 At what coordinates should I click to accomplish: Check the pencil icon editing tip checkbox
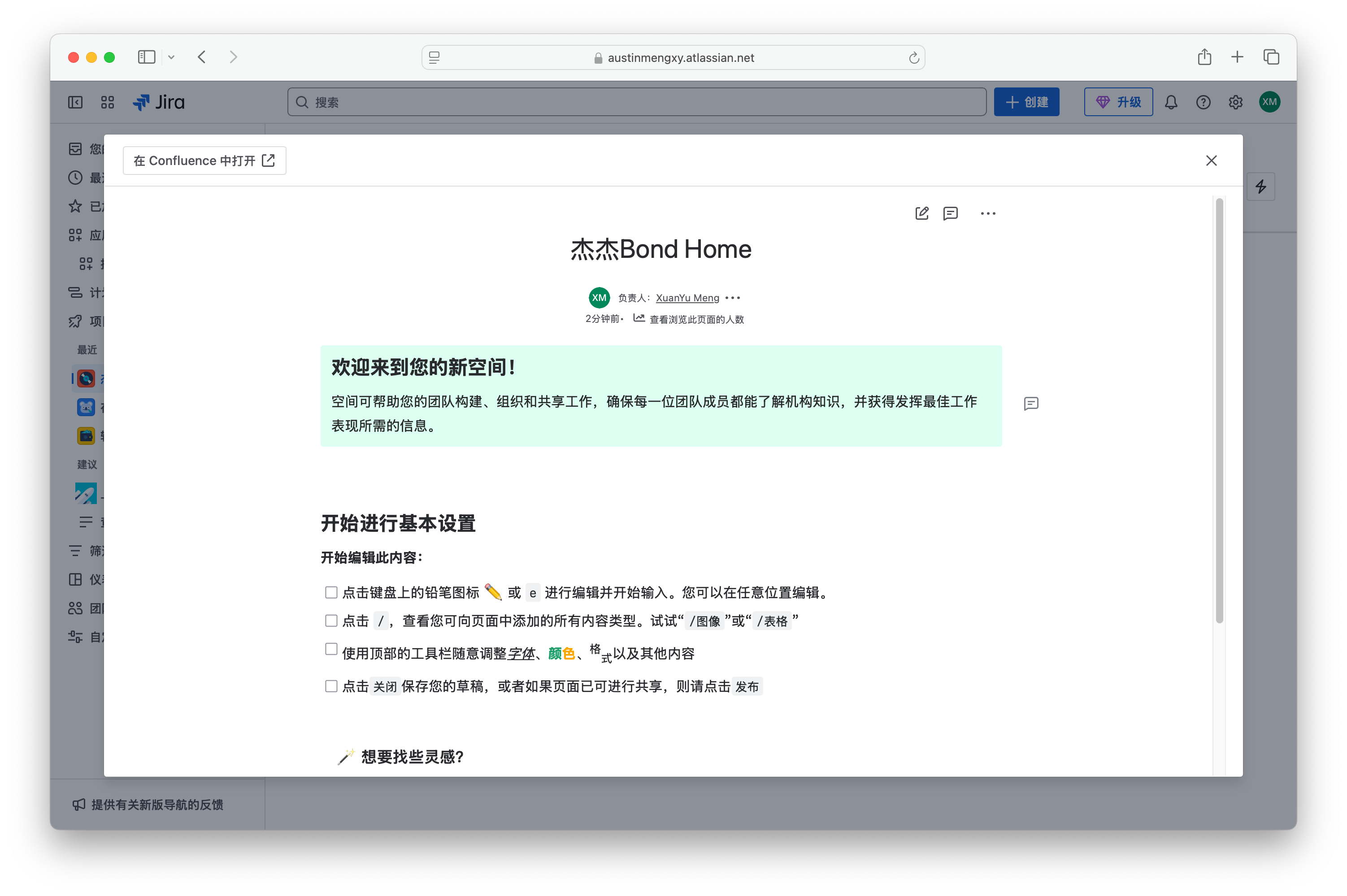331,592
